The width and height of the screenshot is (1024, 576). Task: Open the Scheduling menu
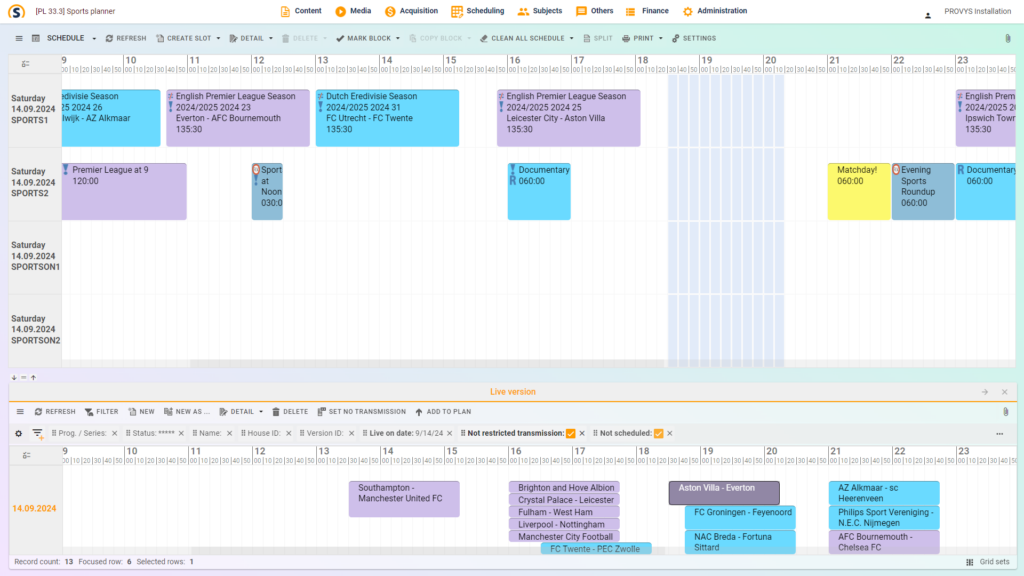[477, 11]
